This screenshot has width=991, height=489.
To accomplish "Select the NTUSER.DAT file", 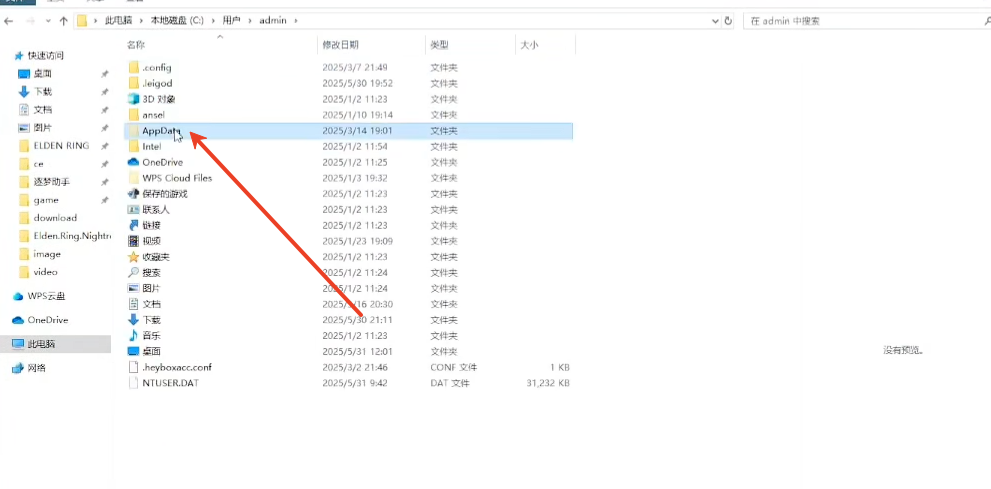I will click(169, 383).
